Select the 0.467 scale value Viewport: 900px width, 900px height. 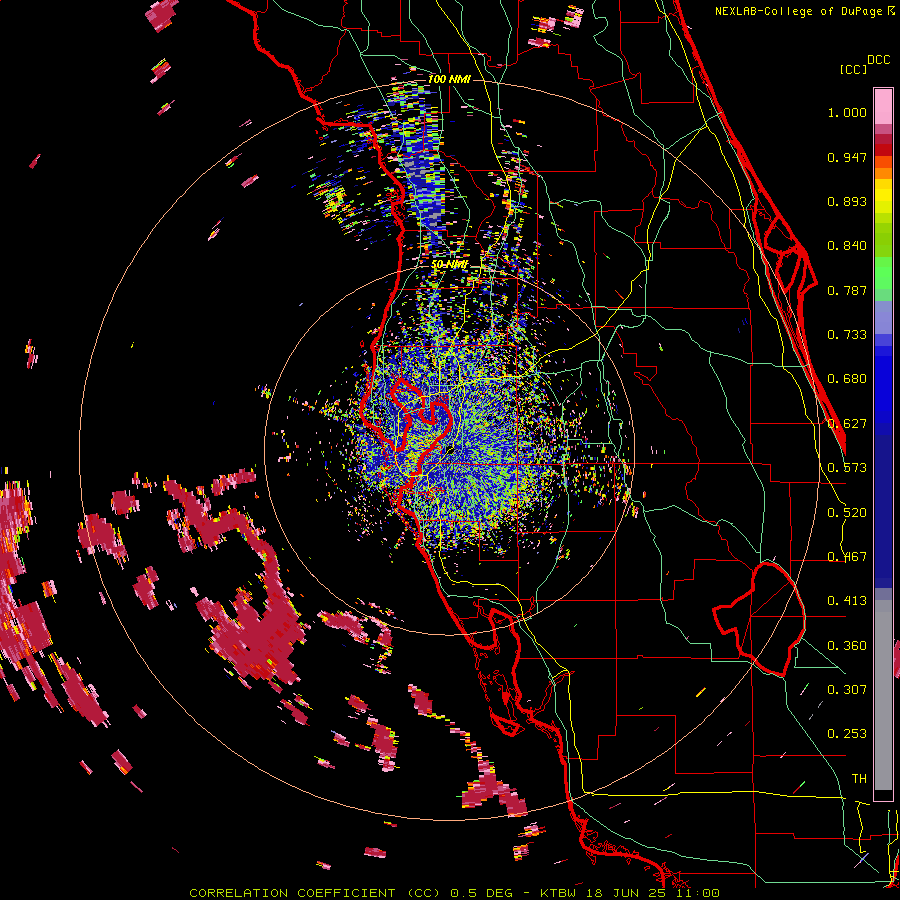(847, 557)
